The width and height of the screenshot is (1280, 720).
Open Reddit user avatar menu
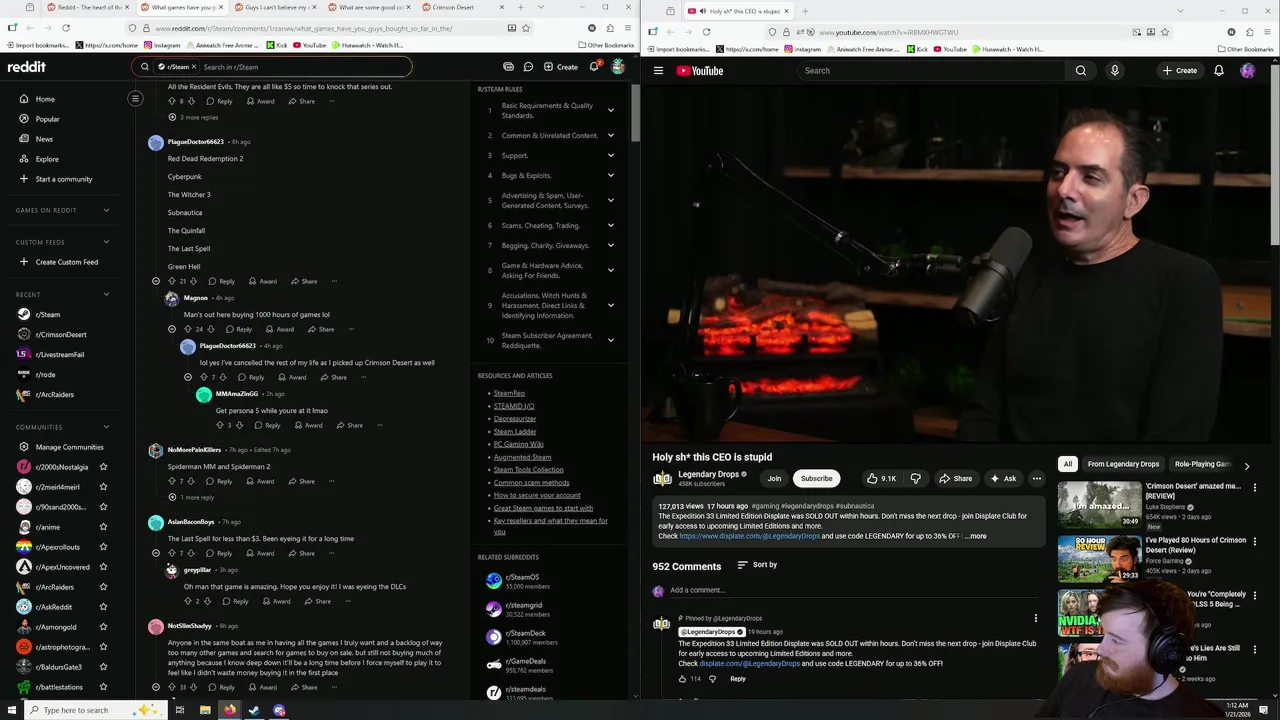click(618, 67)
